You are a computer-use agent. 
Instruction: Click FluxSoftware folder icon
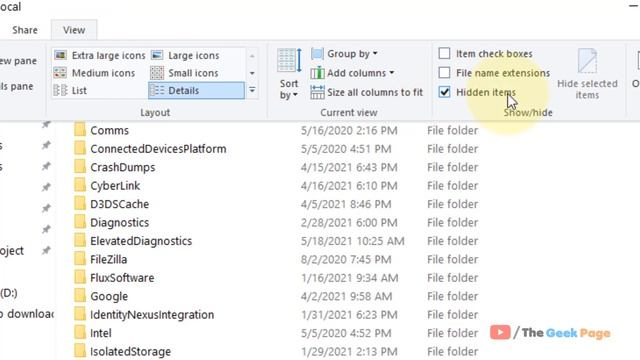(80, 278)
